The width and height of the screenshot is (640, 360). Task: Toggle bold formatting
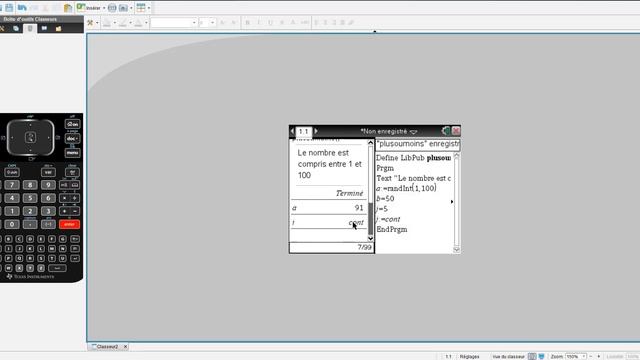pos(247,23)
